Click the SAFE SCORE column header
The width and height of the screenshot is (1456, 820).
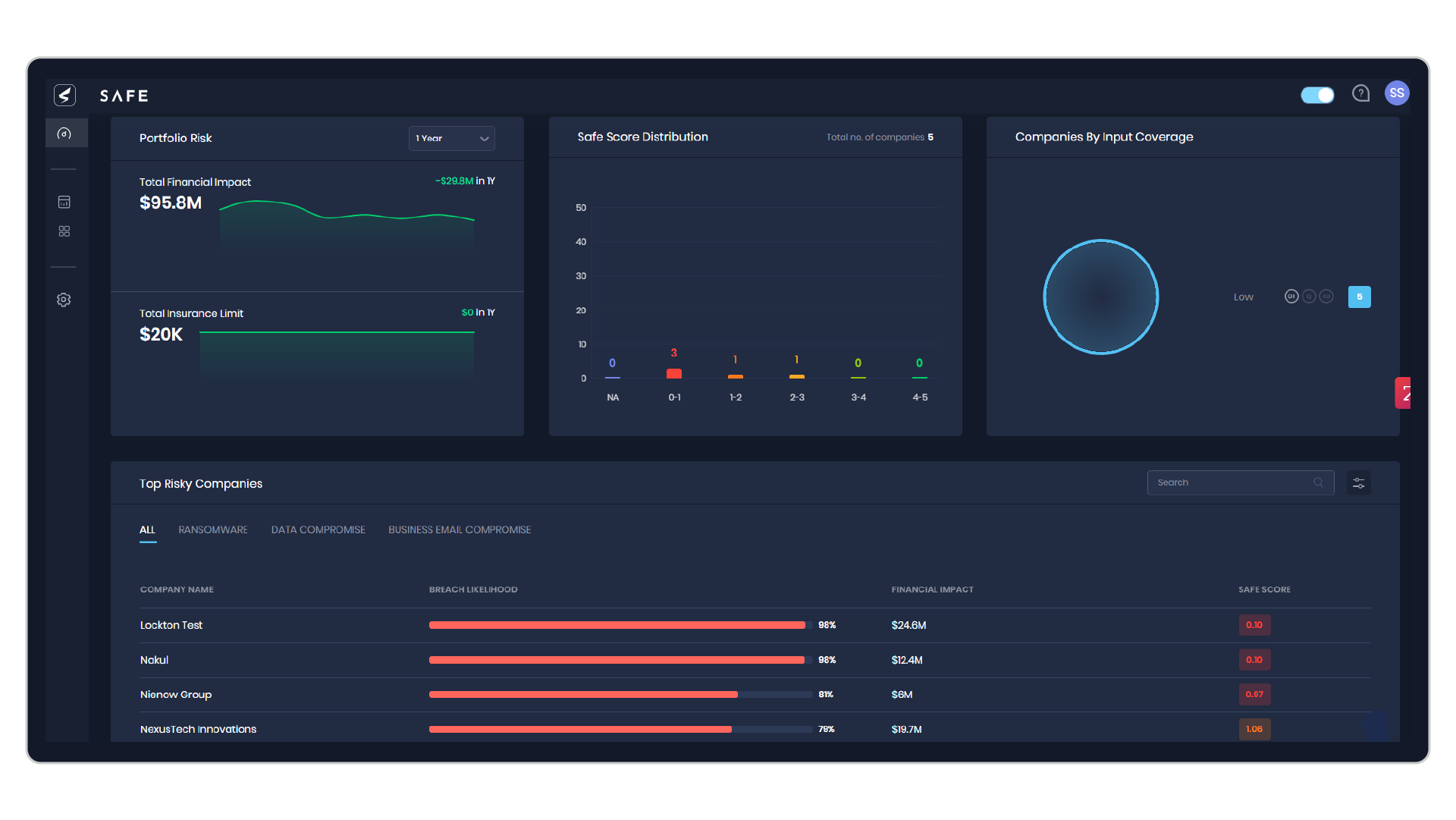[x=1264, y=589]
